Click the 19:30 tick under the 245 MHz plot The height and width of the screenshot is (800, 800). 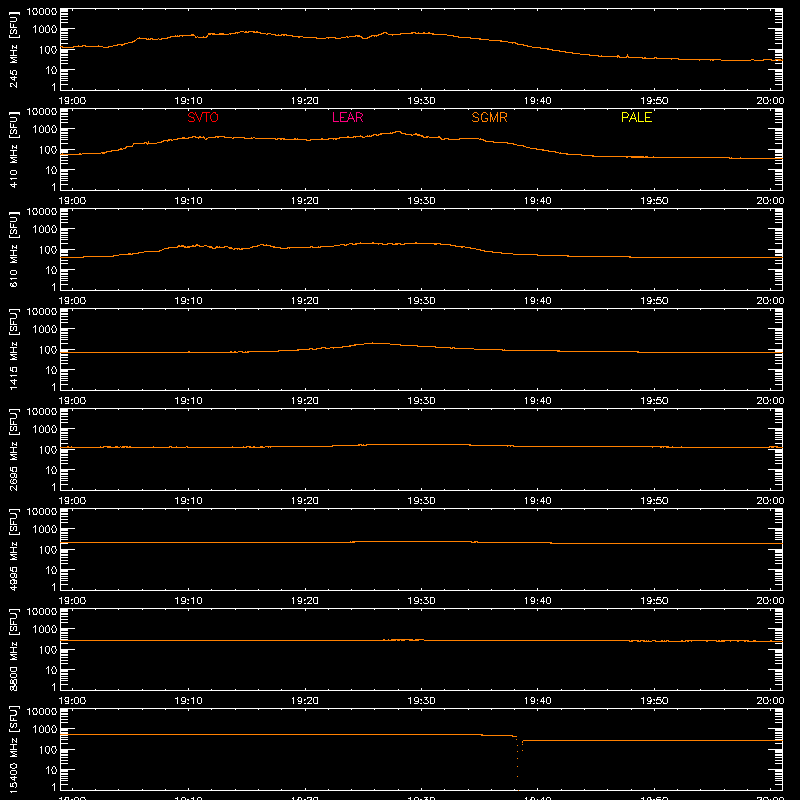click(421, 101)
